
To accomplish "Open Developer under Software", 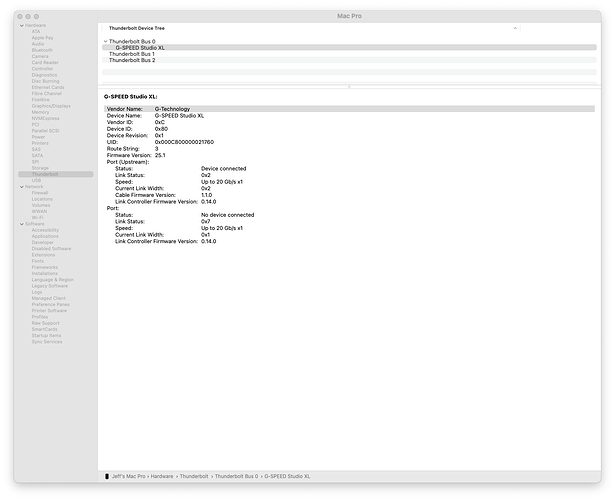I will coord(43,243).
